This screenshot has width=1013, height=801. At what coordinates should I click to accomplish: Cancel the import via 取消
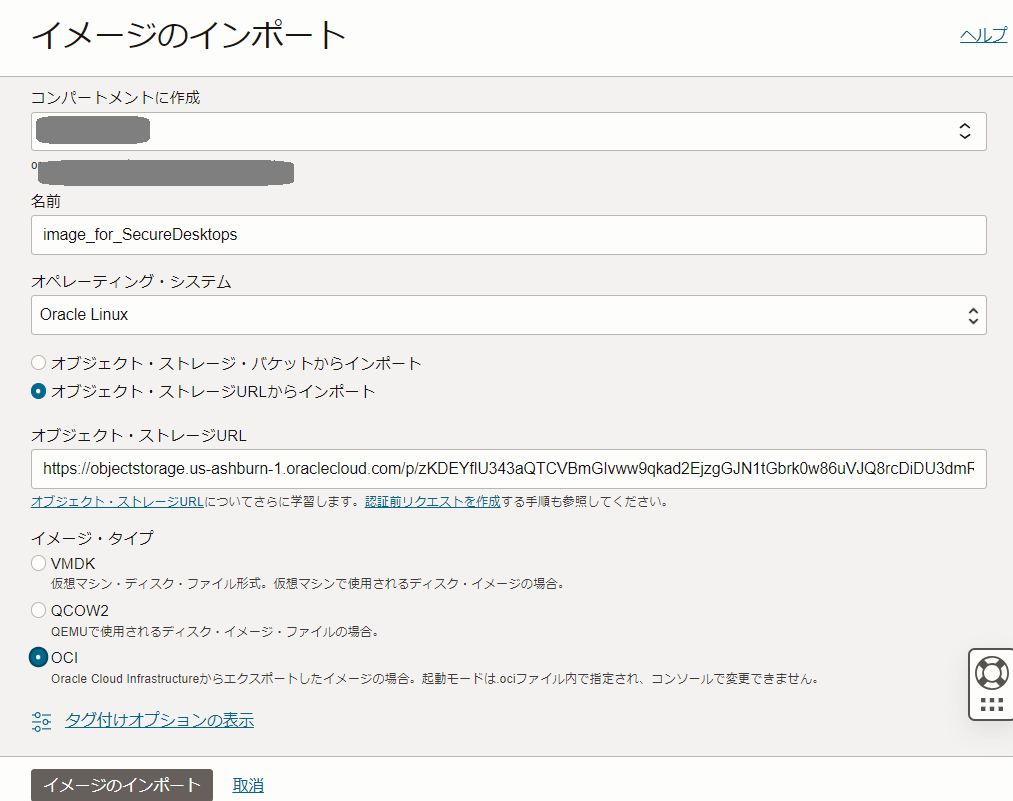(x=247, y=785)
